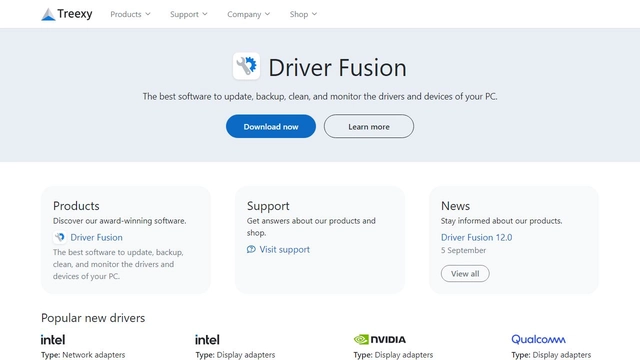Open the Products navigation menu
The width and height of the screenshot is (640, 360).
(x=130, y=14)
